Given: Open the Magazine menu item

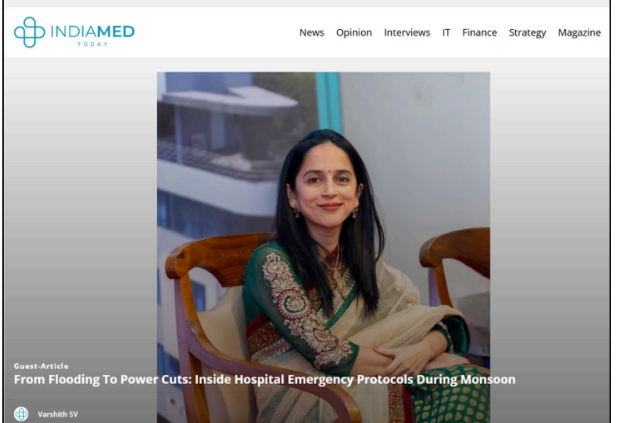Looking at the screenshot, I should point(579,33).
